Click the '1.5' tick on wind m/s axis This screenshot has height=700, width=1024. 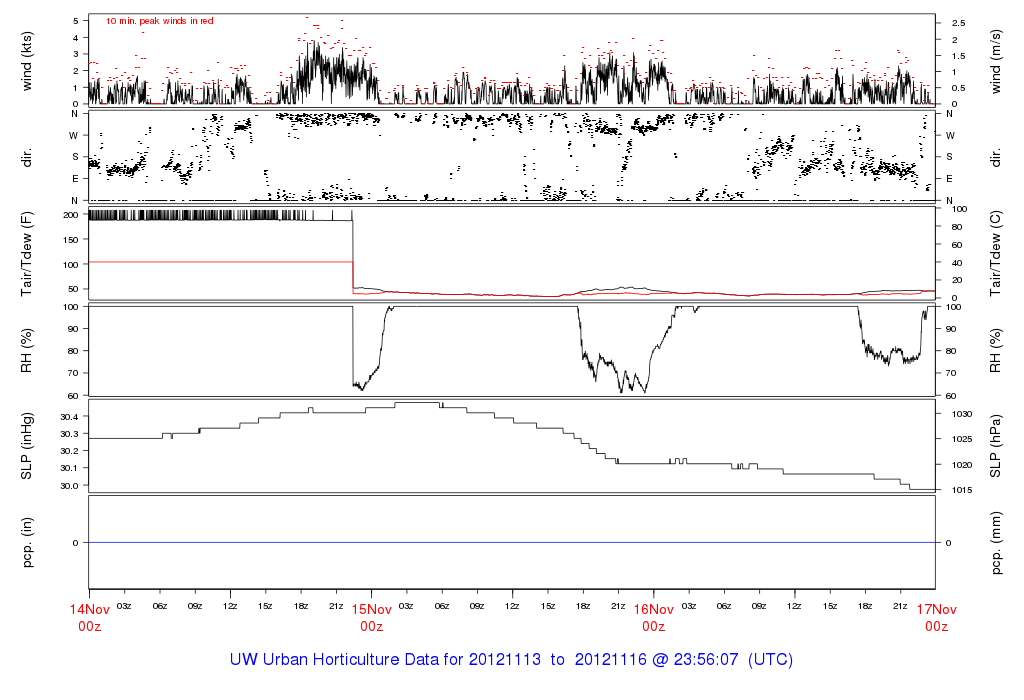click(958, 56)
